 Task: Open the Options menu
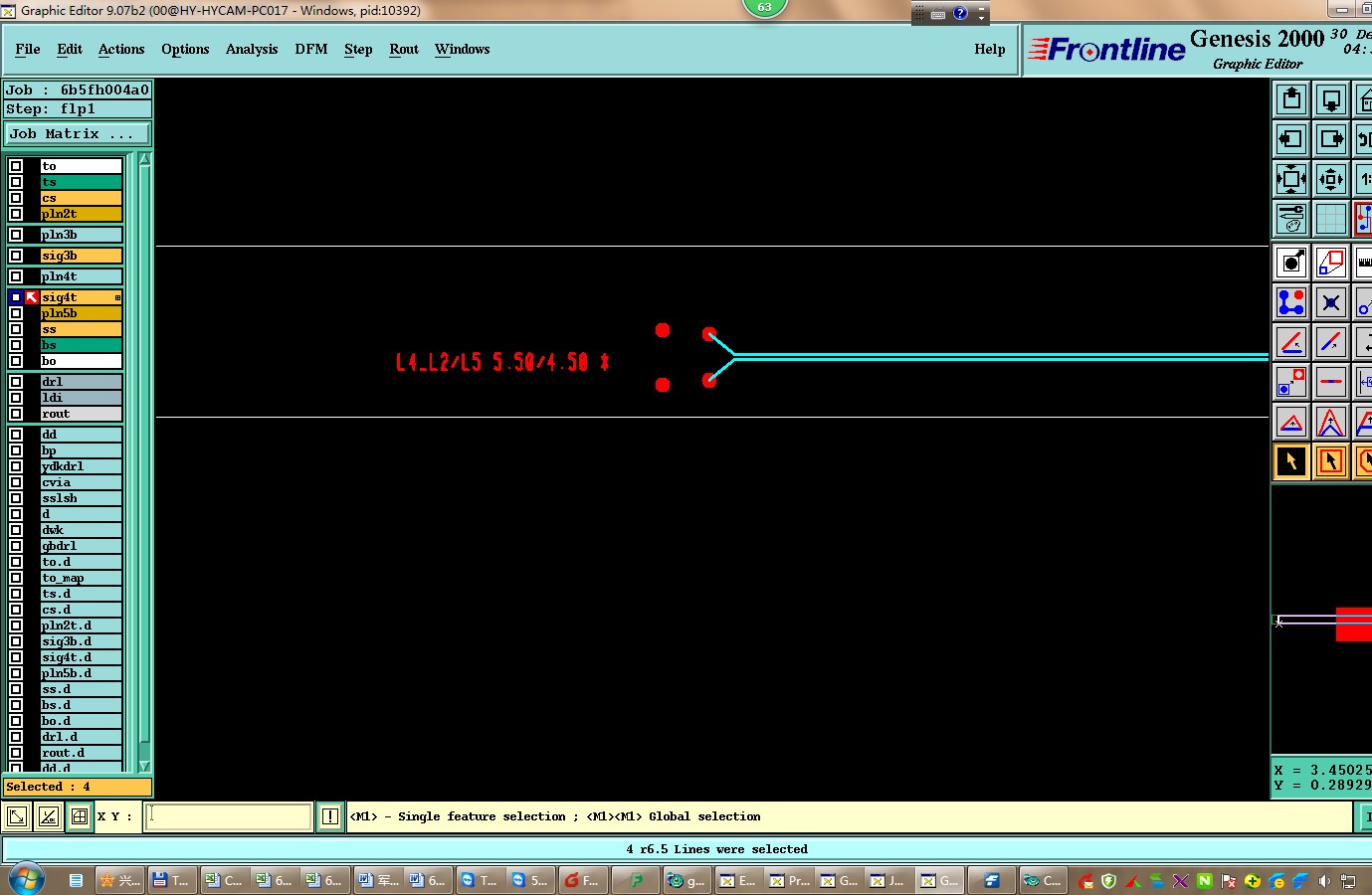(x=185, y=49)
